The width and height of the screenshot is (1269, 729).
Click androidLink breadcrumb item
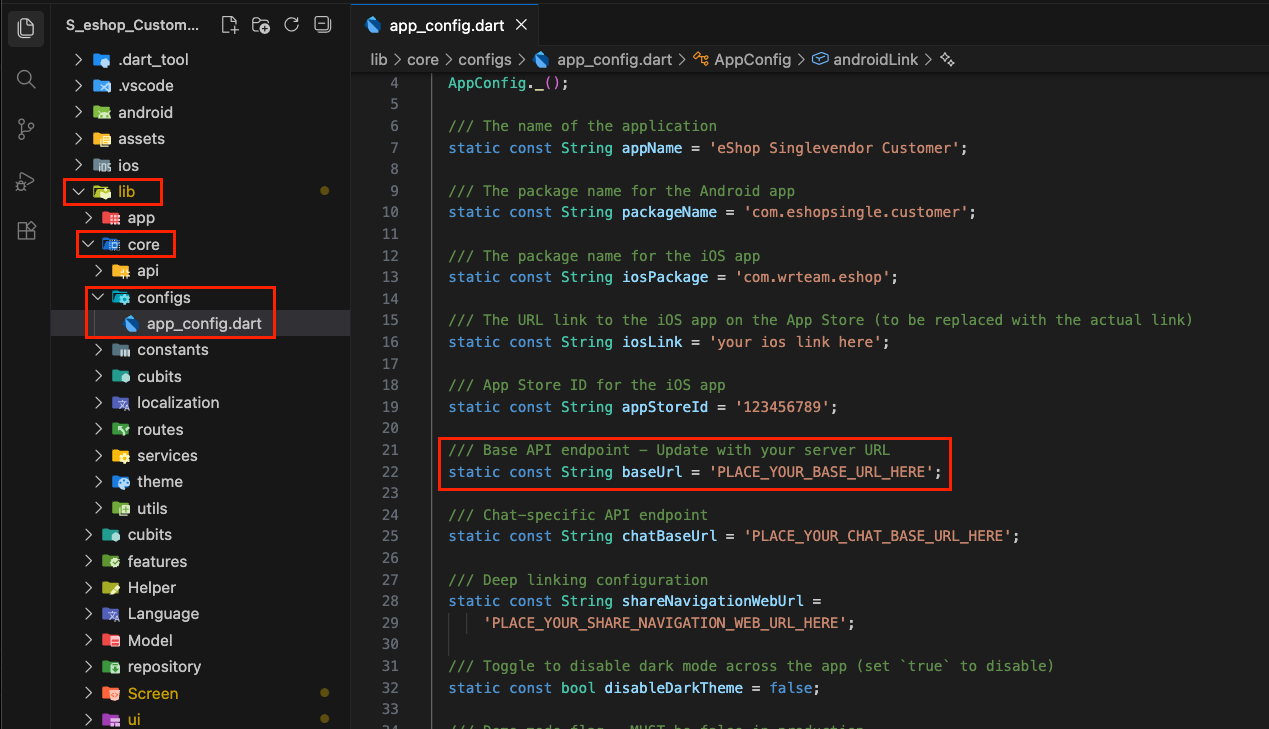pyautogui.click(x=874, y=60)
